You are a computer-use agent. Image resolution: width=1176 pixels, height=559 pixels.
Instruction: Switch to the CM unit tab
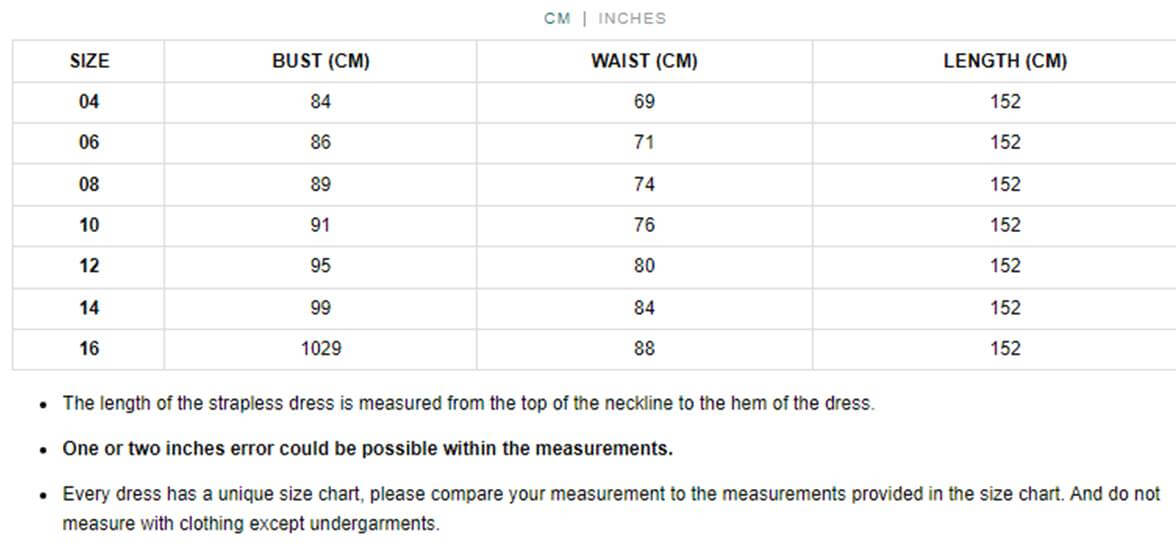pyautogui.click(x=557, y=18)
